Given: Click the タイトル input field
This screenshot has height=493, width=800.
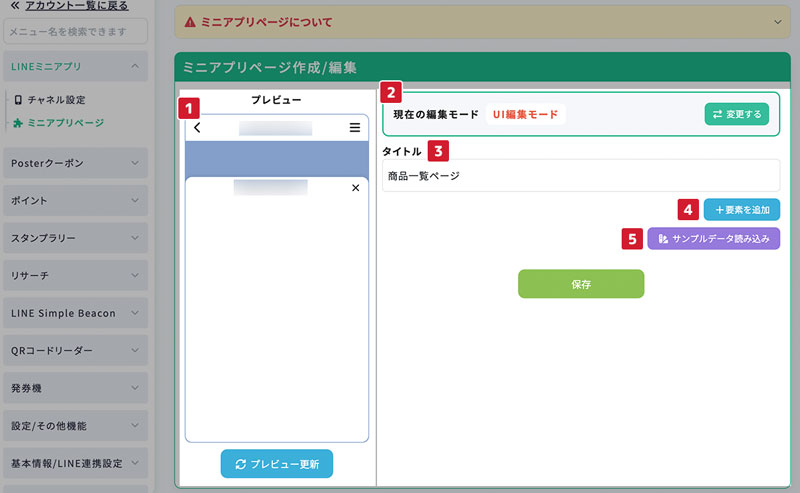Looking at the screenshot, I should tap(580, 174).
